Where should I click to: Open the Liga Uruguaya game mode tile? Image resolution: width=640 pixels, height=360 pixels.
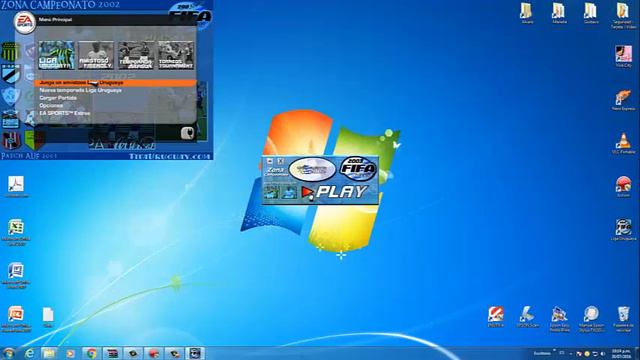pyautogui.click(x=56, y=55)
